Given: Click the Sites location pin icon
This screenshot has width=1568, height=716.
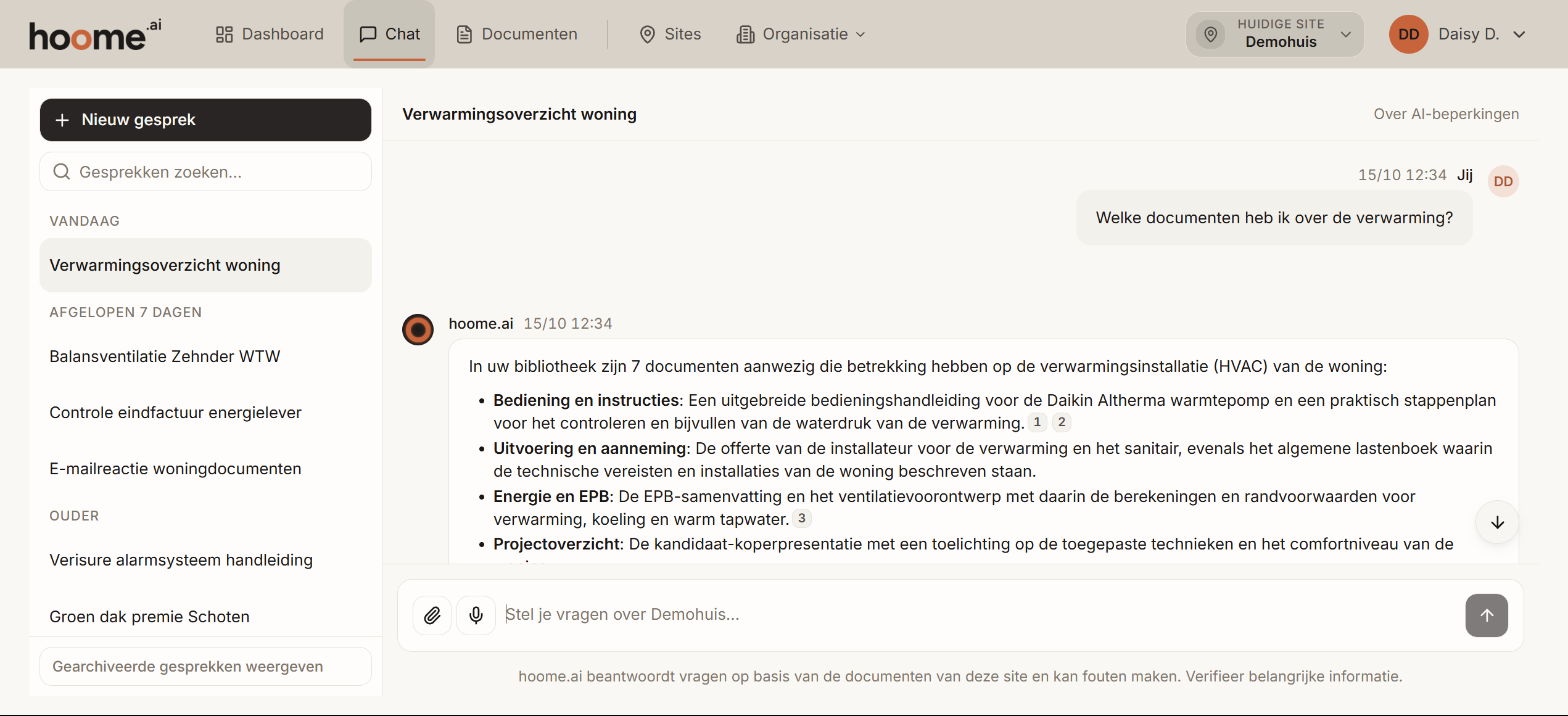Looking at the screenshot, I should [x=647, y=34].
